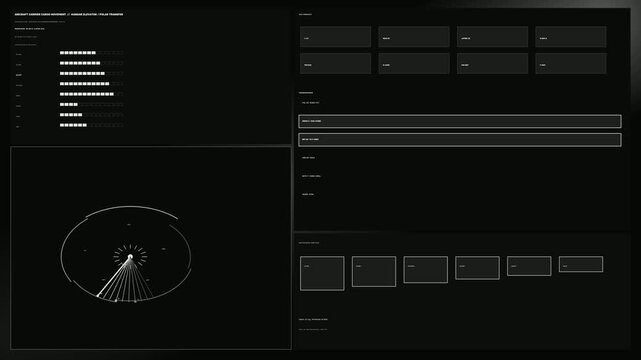Open the tallest outlined card in the bottom row
641x360 pixels.
point(322,273)
